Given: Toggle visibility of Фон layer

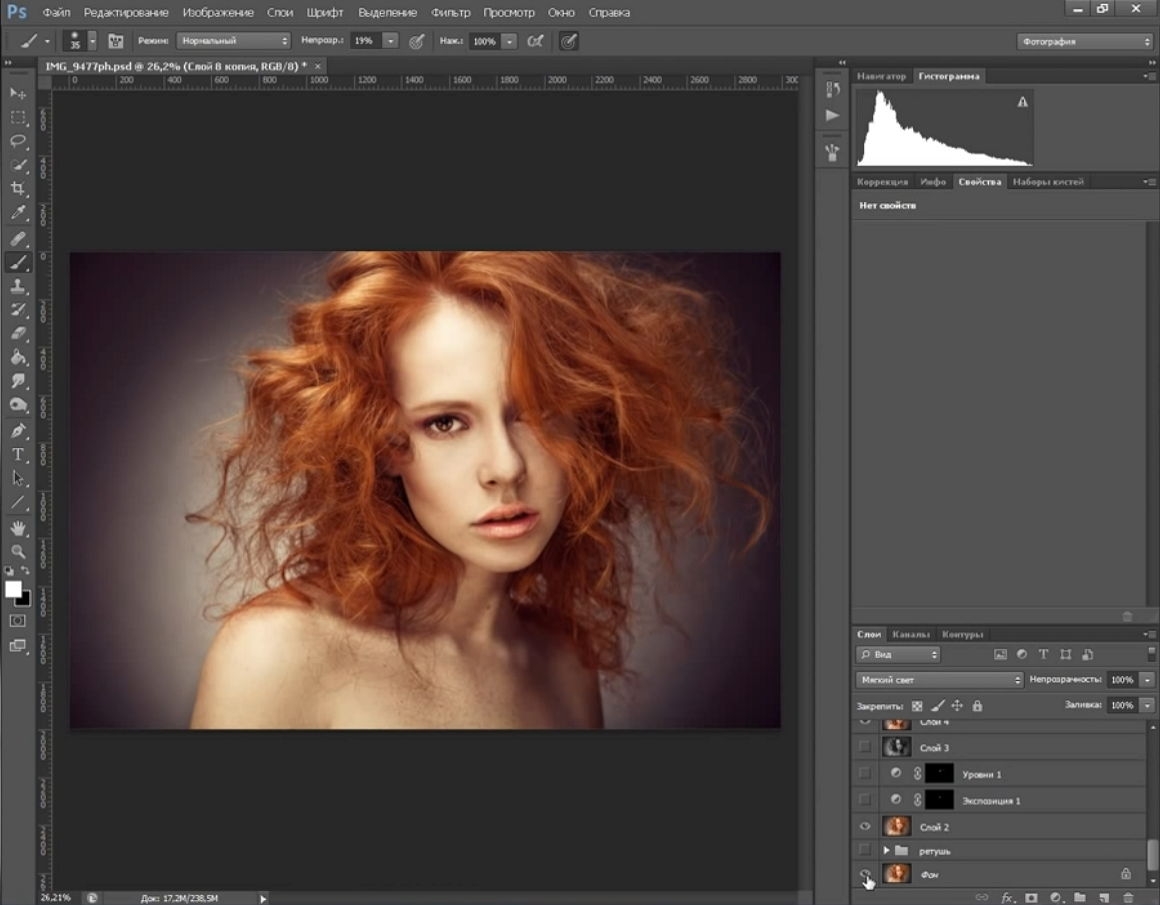Looking at the screenshot, I should click(865, 875).
